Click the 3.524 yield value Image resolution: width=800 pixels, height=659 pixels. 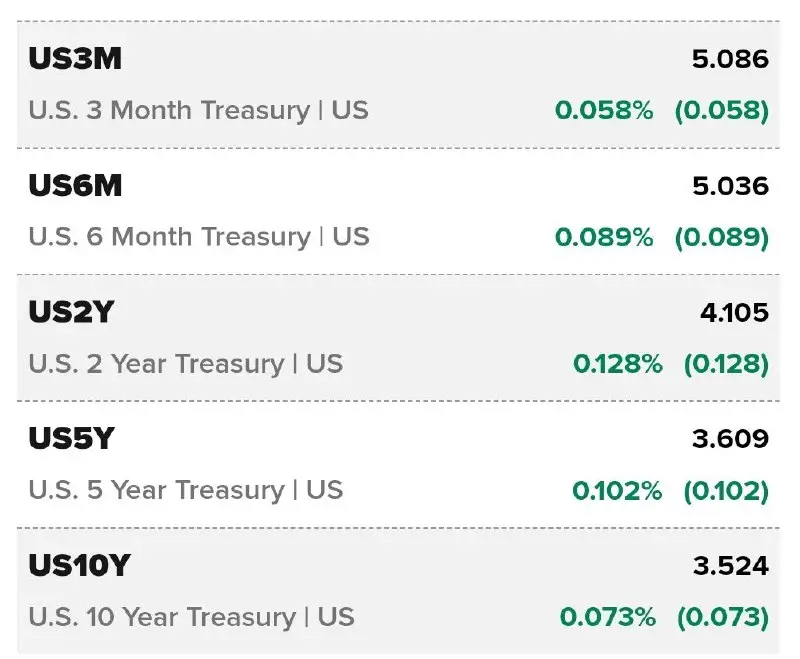pos(731,566)
